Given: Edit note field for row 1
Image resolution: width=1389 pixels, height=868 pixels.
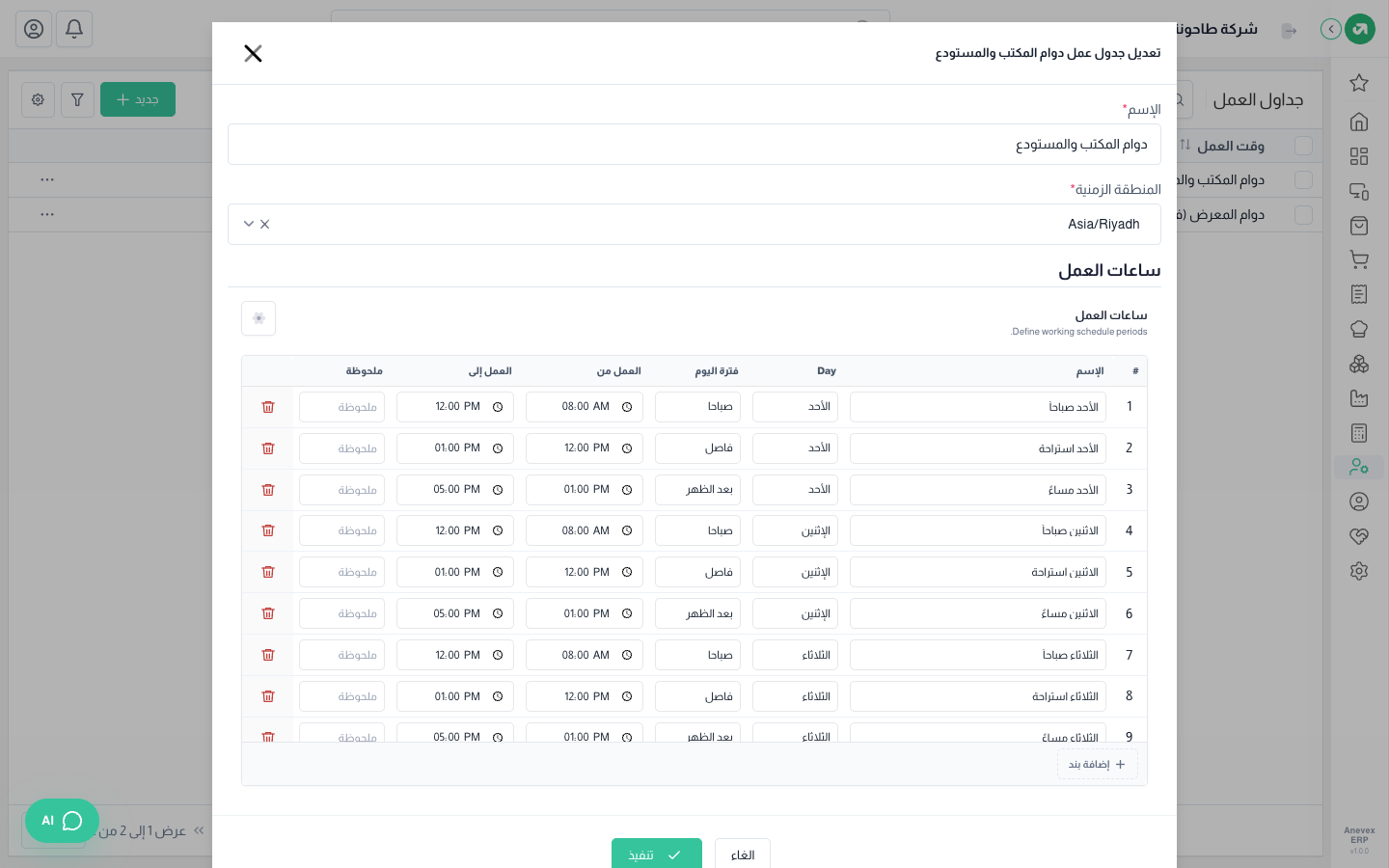Looking at the screenshot, I should 341,407.
